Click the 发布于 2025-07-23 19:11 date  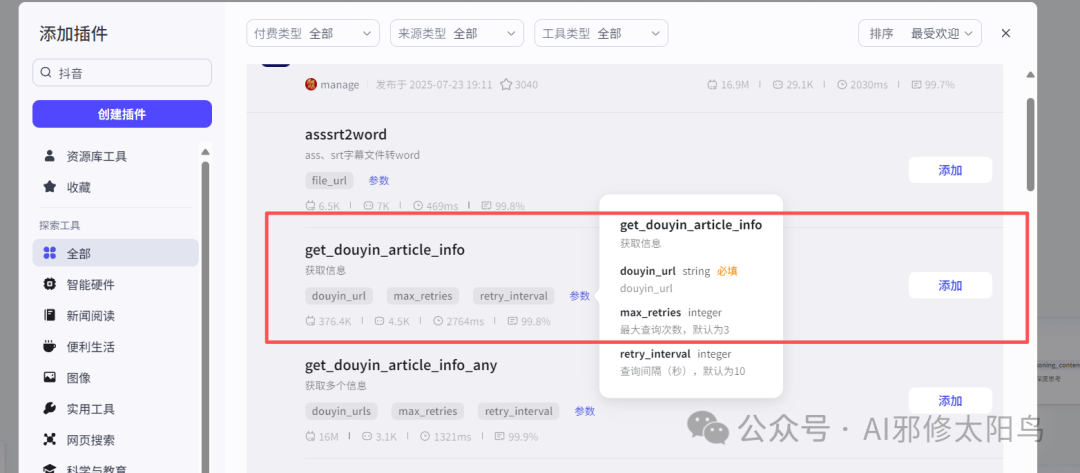434,85
